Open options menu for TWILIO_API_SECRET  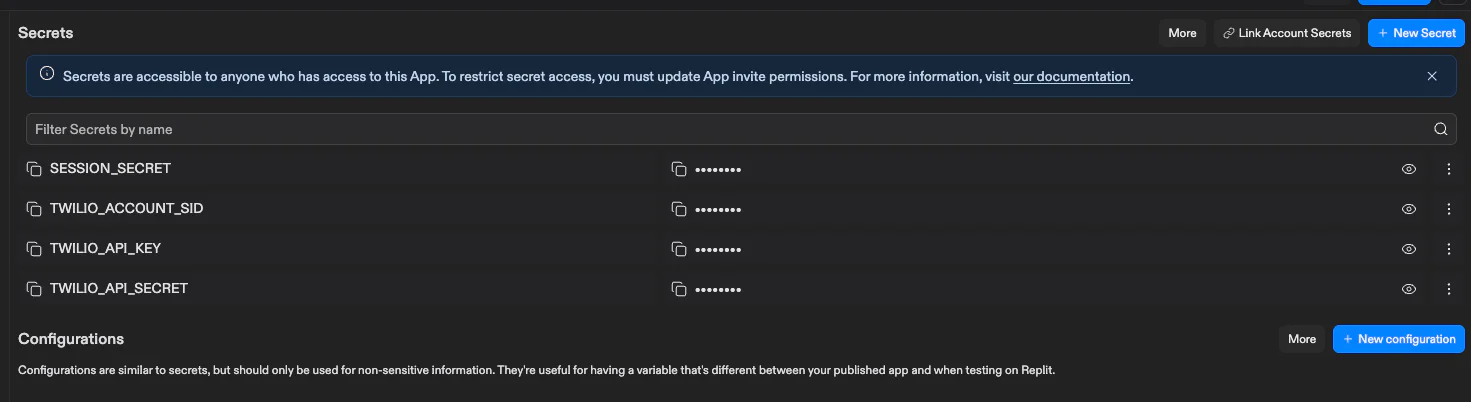point(1449,289)
